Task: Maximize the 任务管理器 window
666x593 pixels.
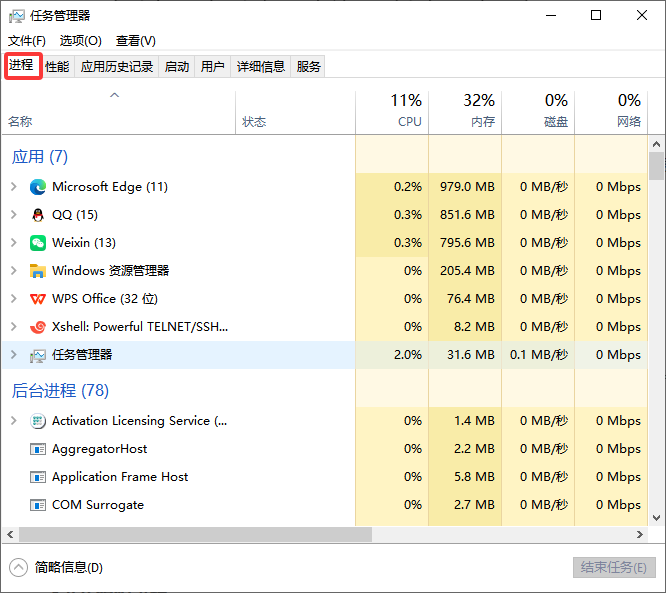Action: coord(596,16)
